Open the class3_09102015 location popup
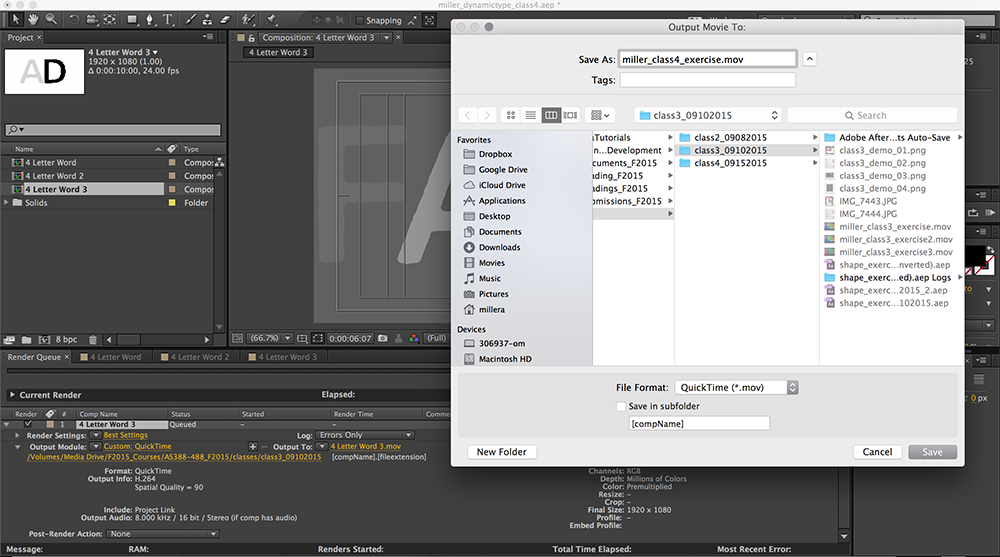The image size is (1000, 557). point(708,115)
